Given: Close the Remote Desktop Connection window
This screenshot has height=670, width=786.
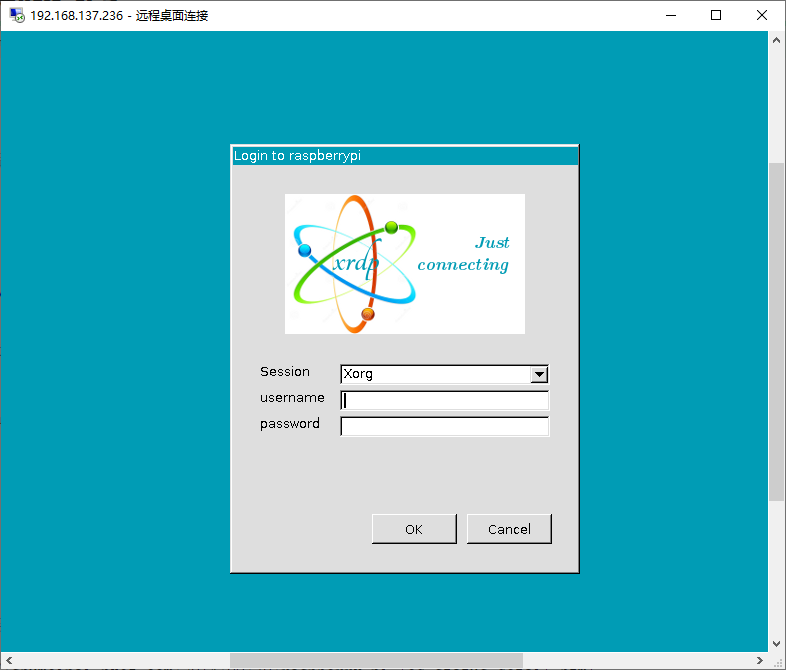Looking at the screenshot, I should [762, 15].
